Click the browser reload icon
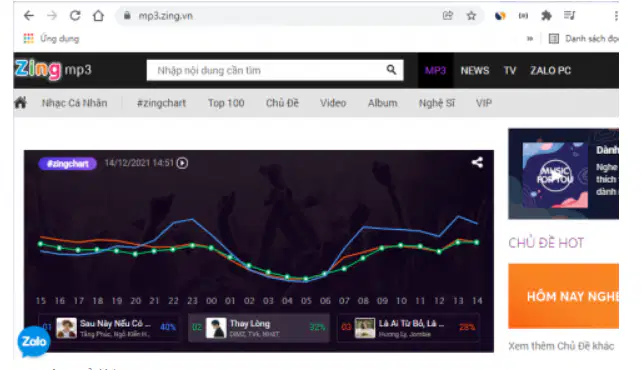642x370 pixels. coord(75,16)
